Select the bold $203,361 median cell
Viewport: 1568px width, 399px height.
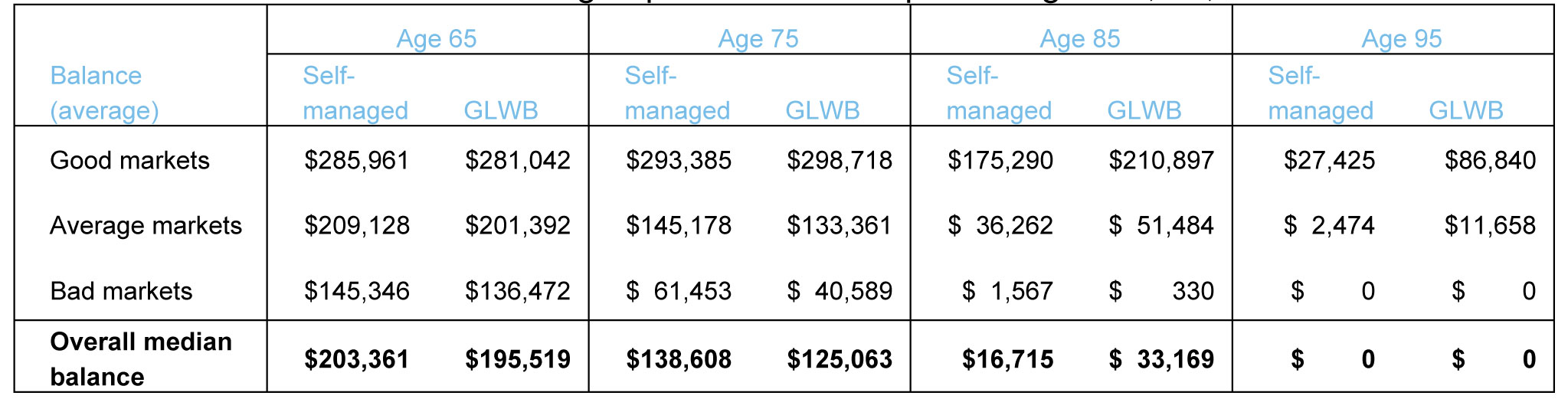click(x=356, y=359)
